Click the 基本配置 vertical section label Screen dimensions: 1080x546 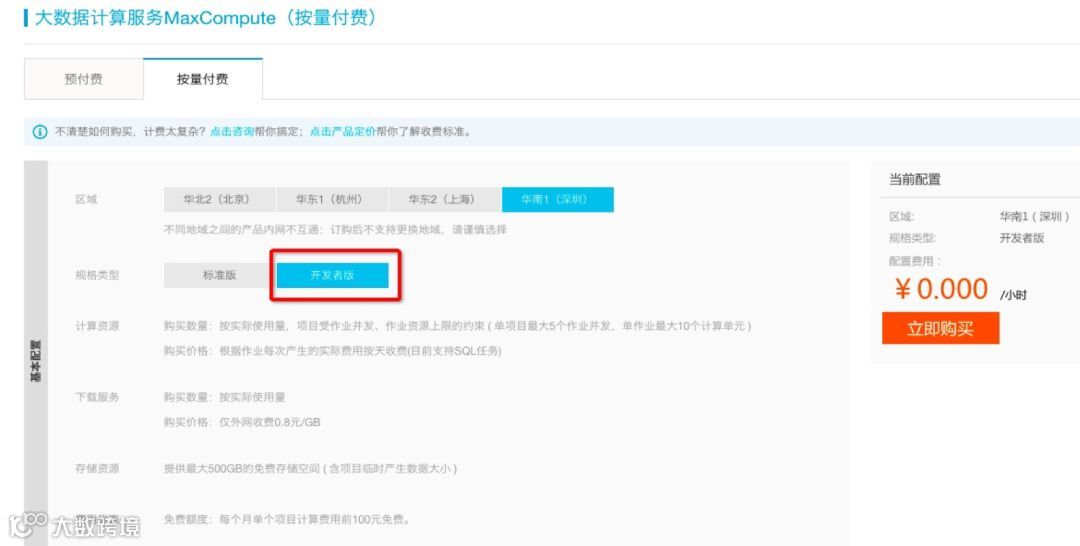tap(36, 361)
